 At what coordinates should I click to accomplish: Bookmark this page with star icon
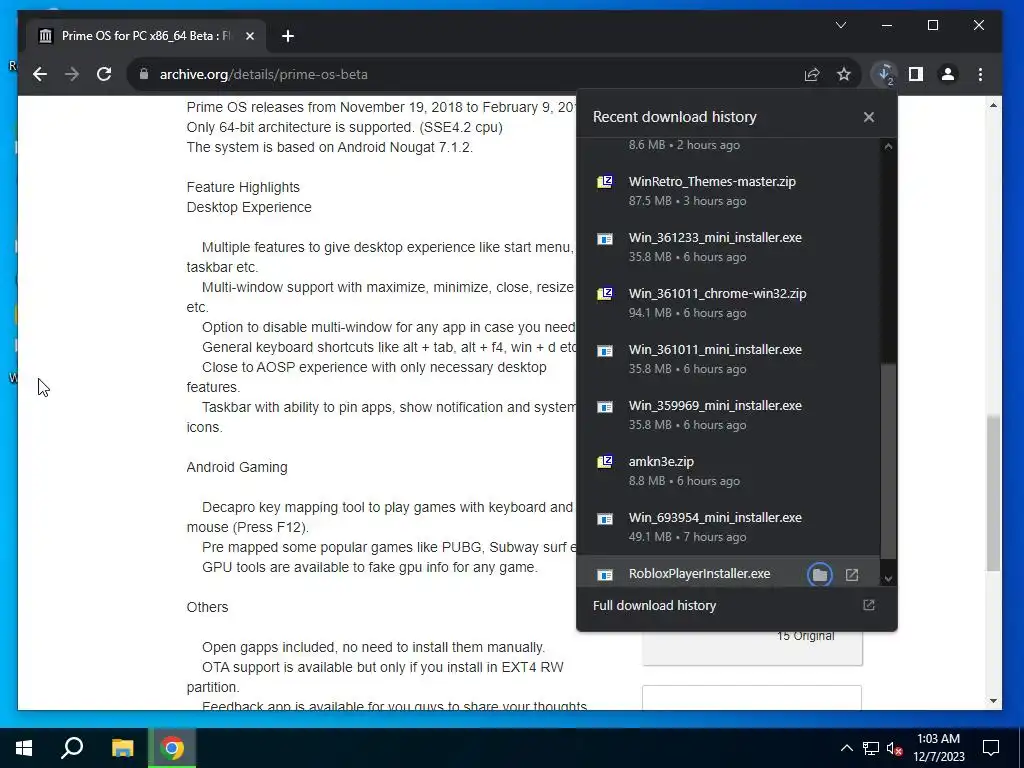(x=844, y=74)
